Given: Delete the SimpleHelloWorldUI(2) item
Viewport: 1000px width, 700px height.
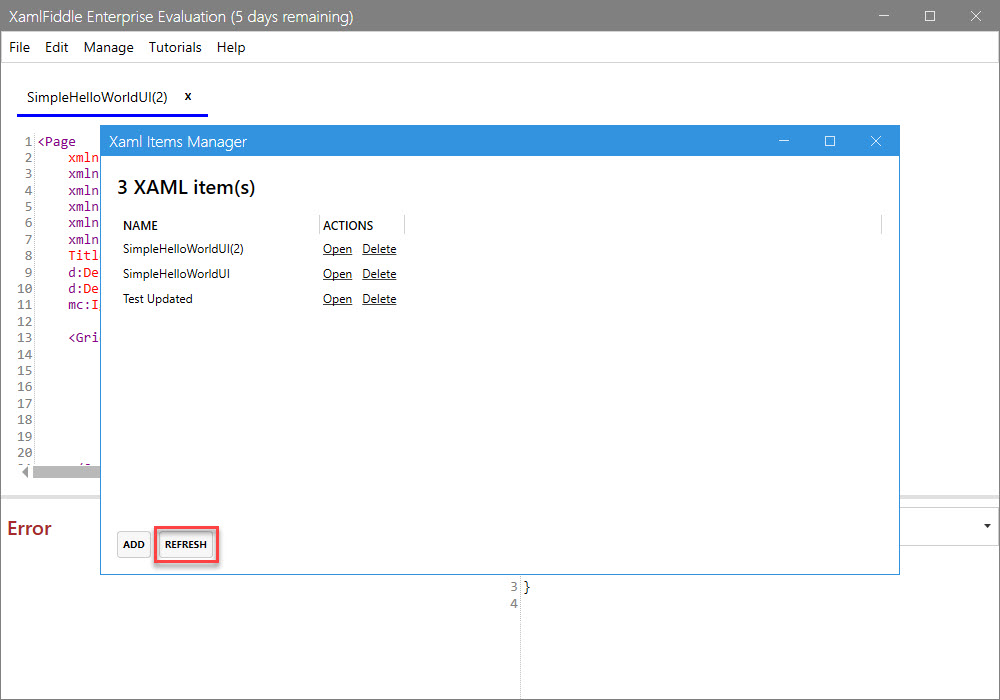Looking at the screenshot, I should 379,249.
